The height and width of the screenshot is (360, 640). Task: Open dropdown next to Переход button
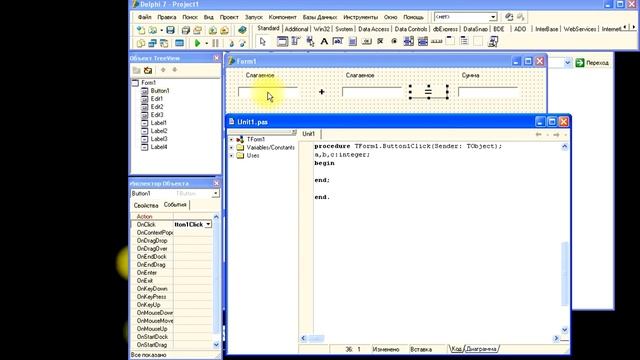pyautogui.click(x=567, y=63)
